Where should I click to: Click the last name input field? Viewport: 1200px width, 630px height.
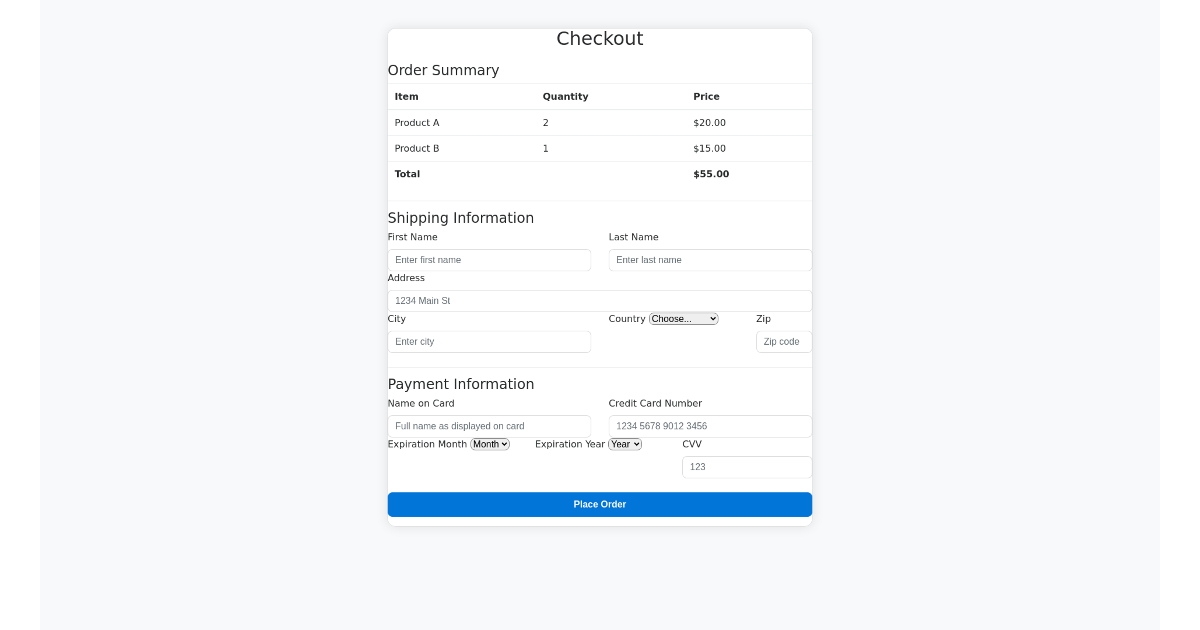tap(710, 259)
